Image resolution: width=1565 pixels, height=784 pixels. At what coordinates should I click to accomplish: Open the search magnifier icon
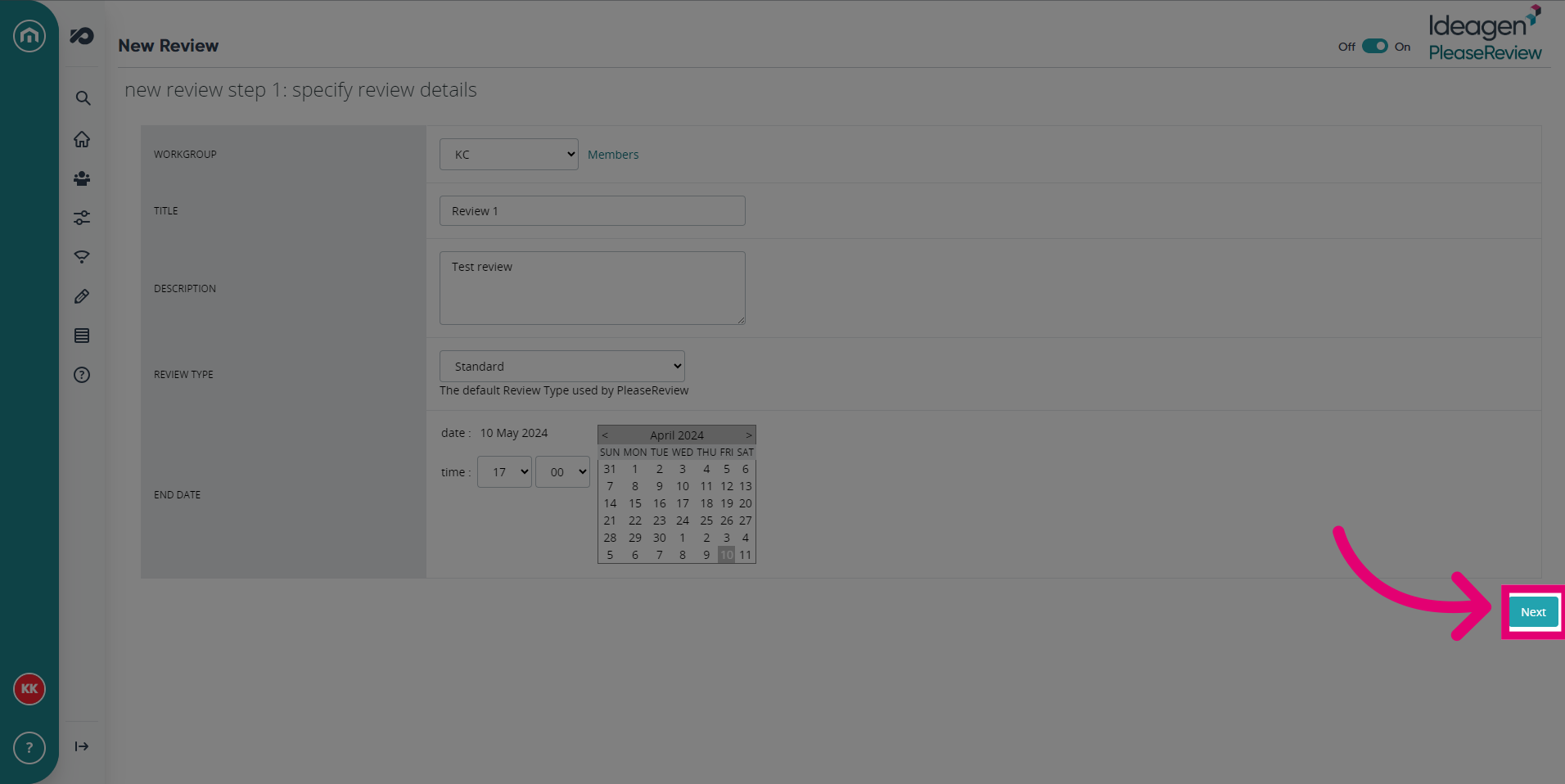[83, 98]
